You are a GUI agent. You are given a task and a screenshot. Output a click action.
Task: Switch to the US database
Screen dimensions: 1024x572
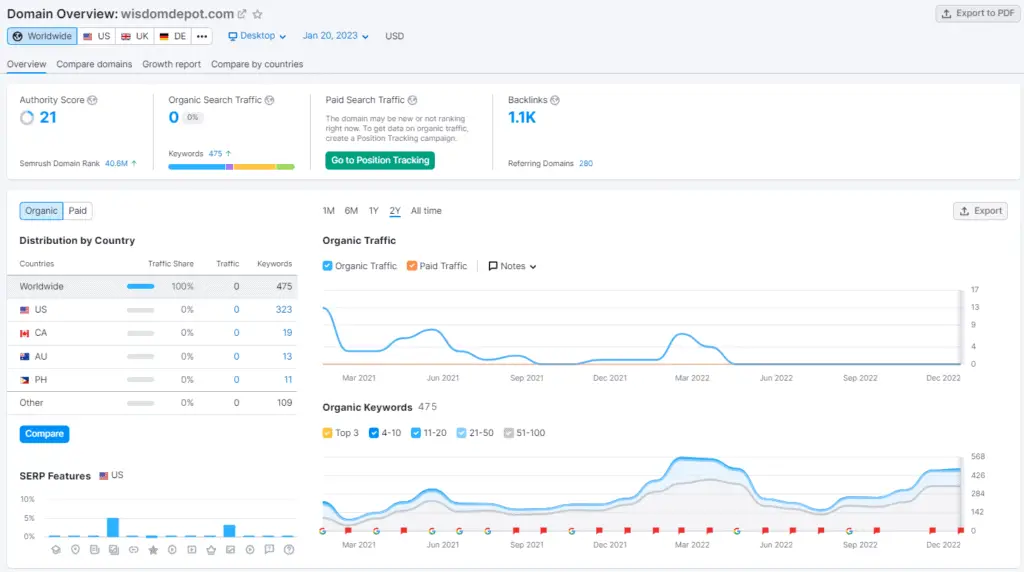pyautogui.click(x=97, y=36)
